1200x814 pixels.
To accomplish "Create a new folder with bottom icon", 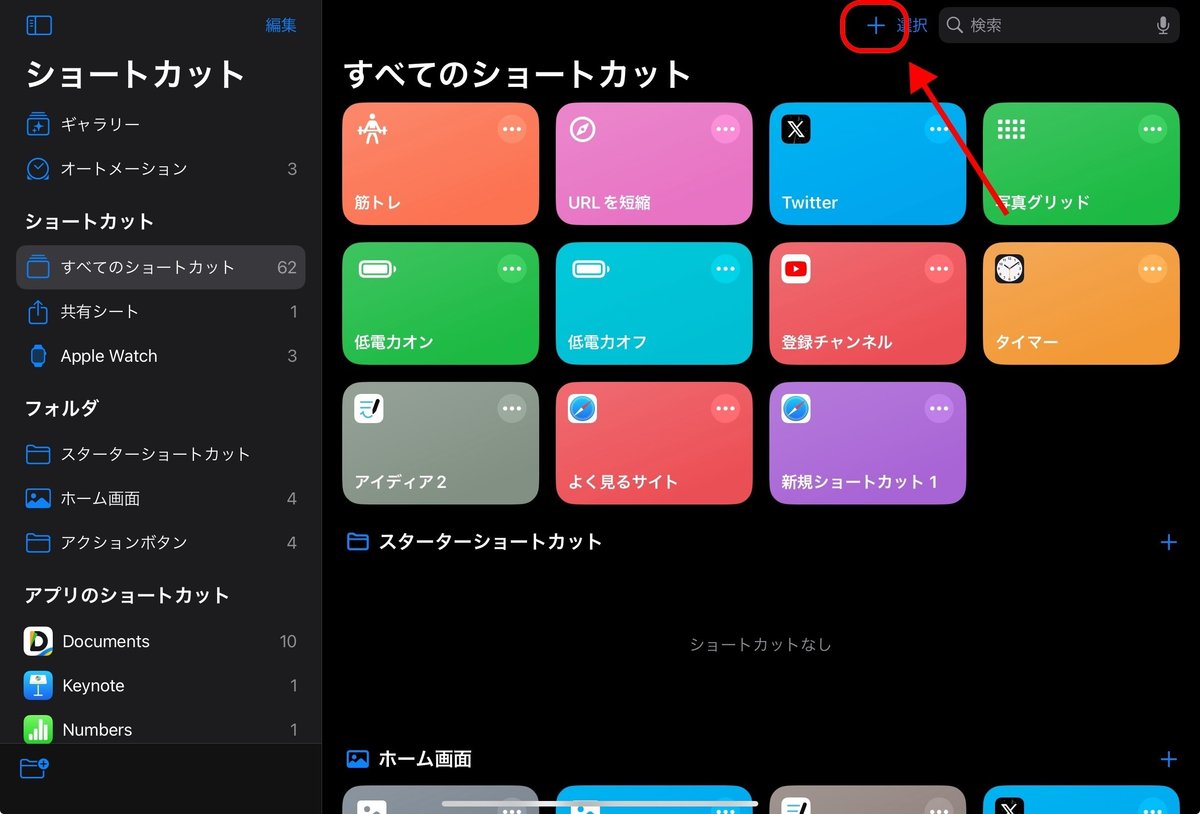I will click(x=35, y=768).
